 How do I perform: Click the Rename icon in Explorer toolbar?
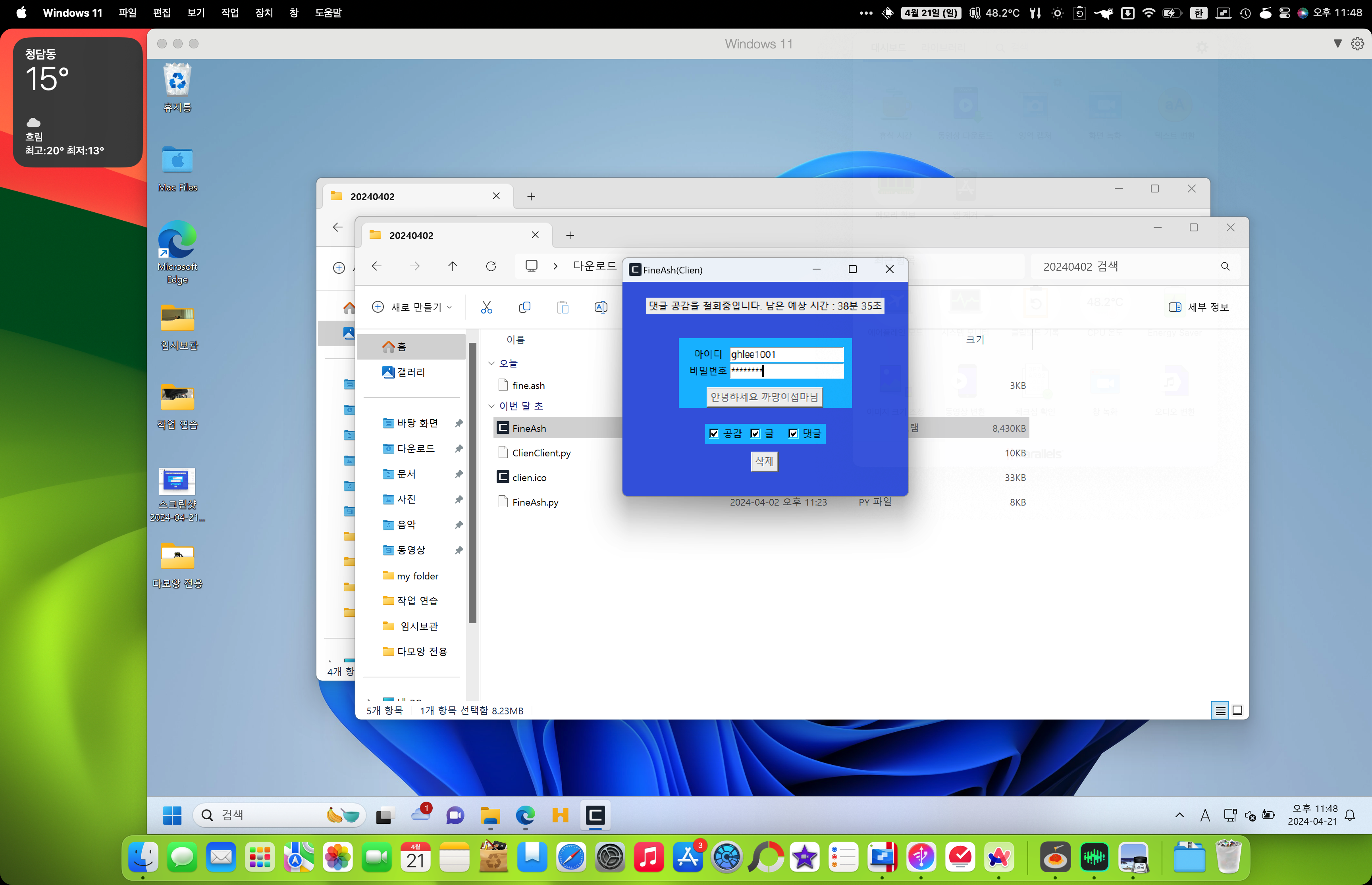pos(601,308)
